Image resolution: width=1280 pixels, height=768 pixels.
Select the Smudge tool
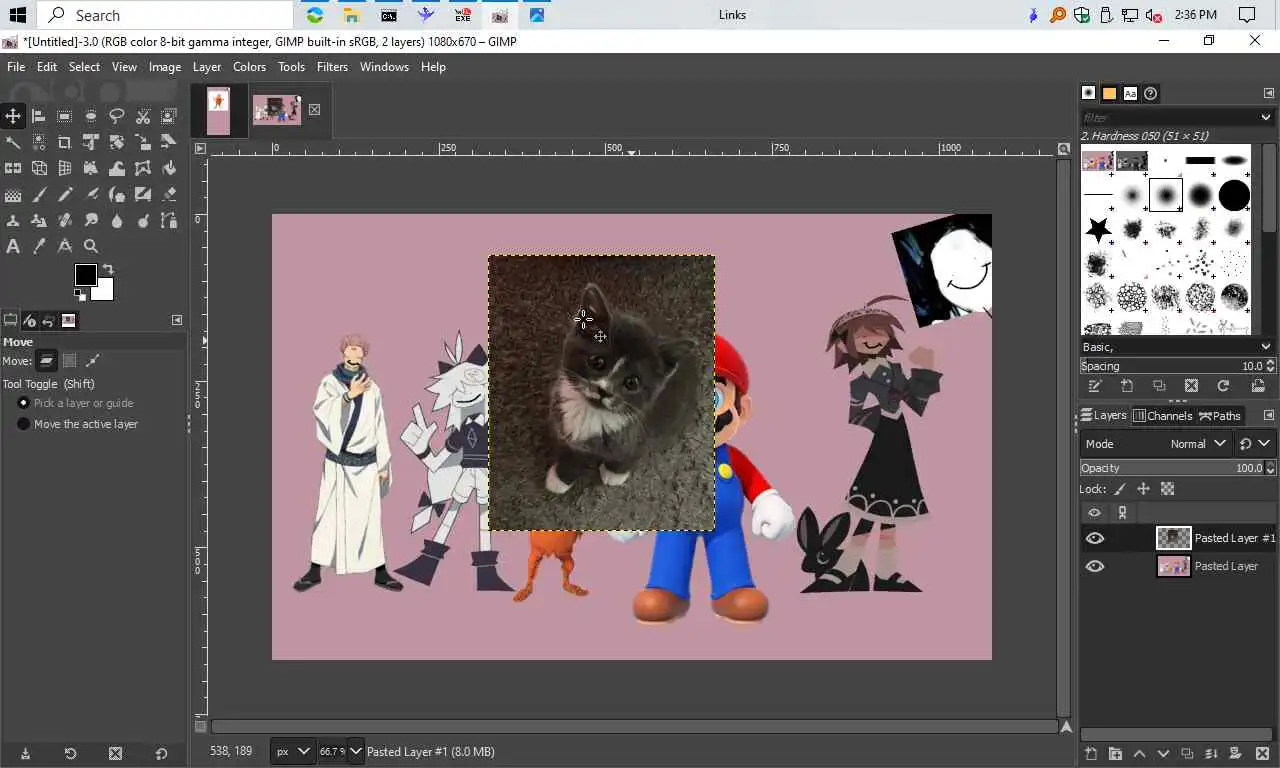click(x=91, y=220)
